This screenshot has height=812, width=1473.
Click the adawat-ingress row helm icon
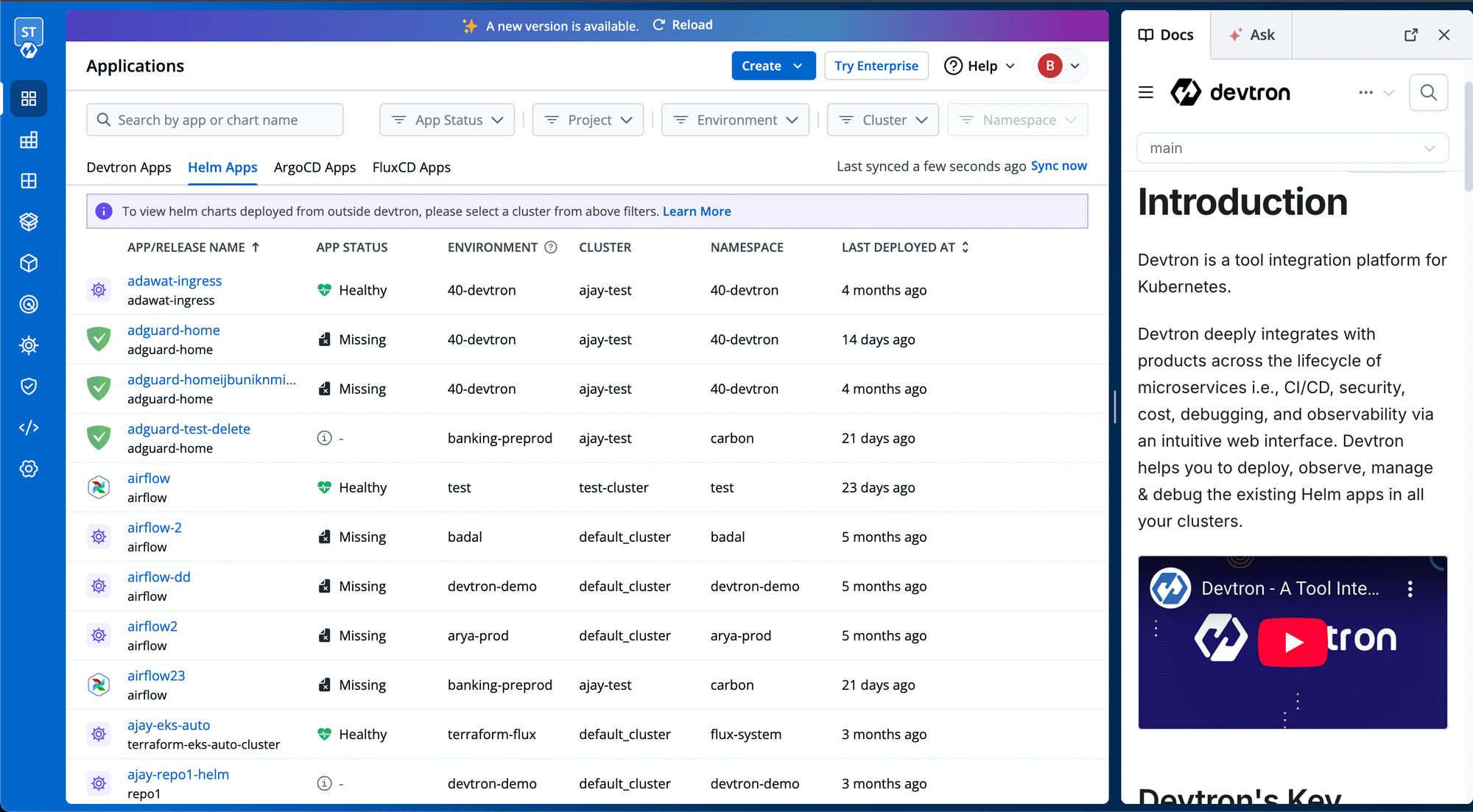99,290
